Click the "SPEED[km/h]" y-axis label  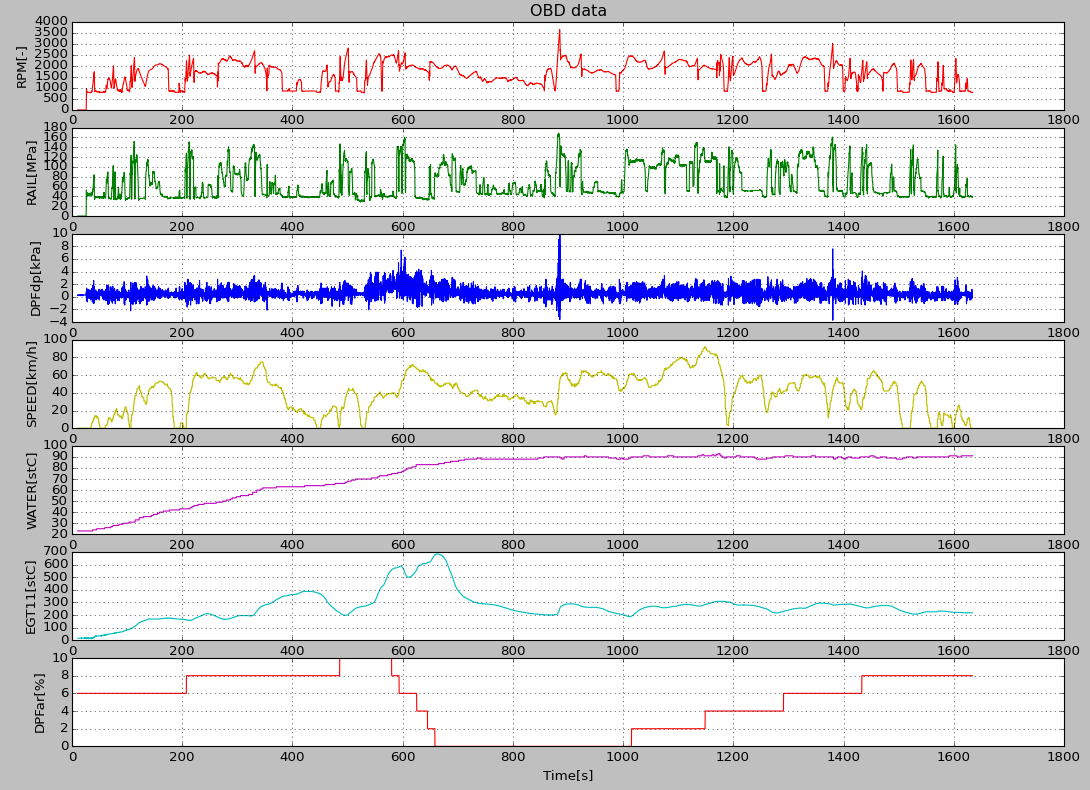click(x=32, y=385)
